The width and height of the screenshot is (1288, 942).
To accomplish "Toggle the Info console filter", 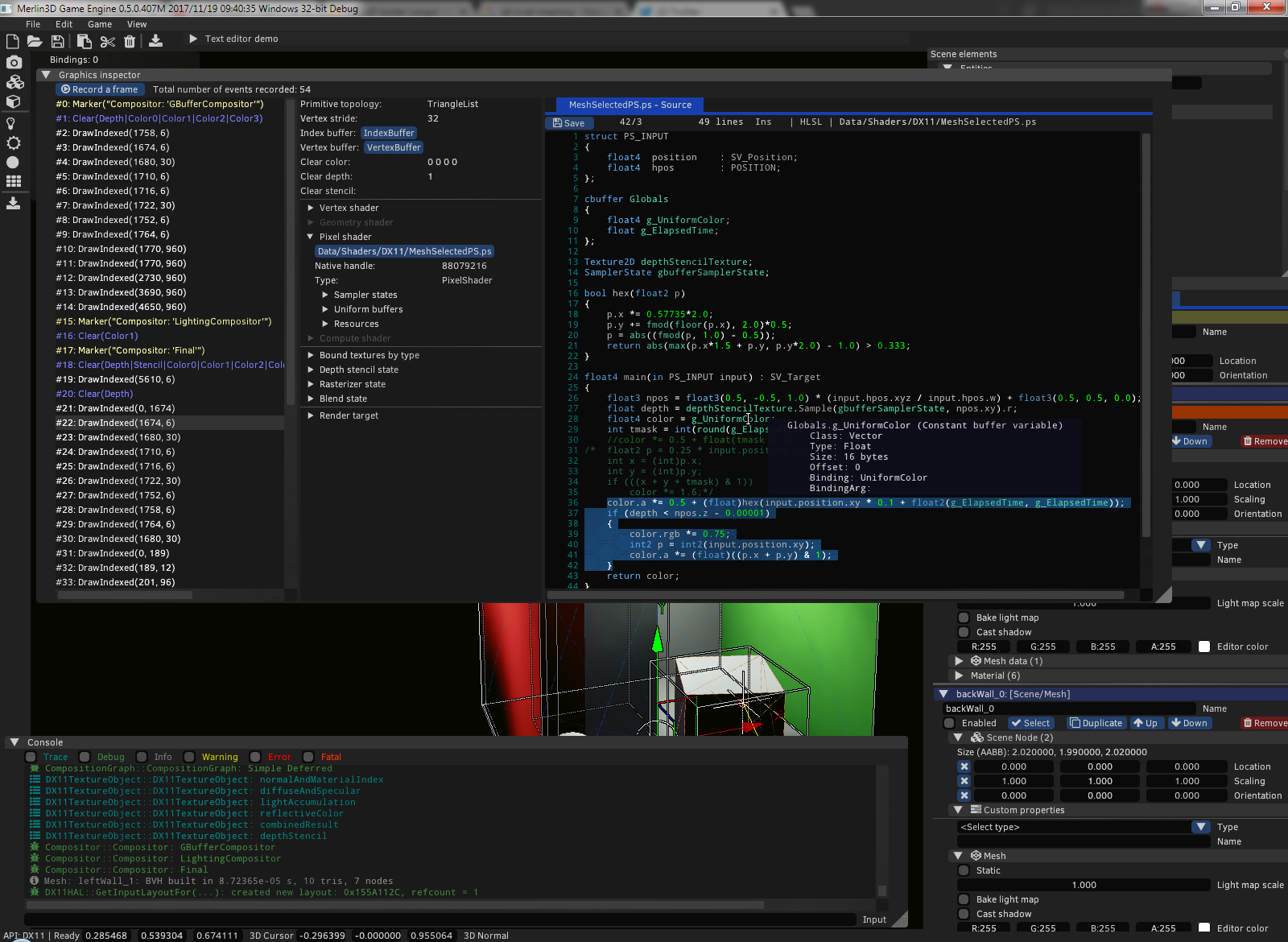I will (x=142, y=757).
